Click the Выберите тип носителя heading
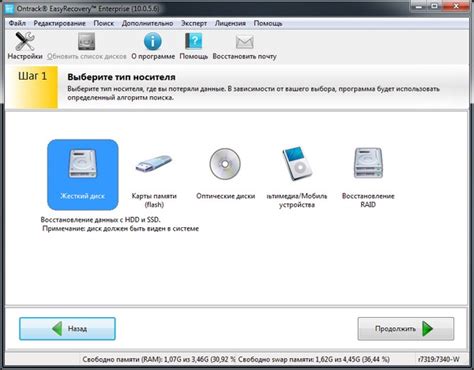The width and height of the screenshot is (474, 370). point(121,77)
